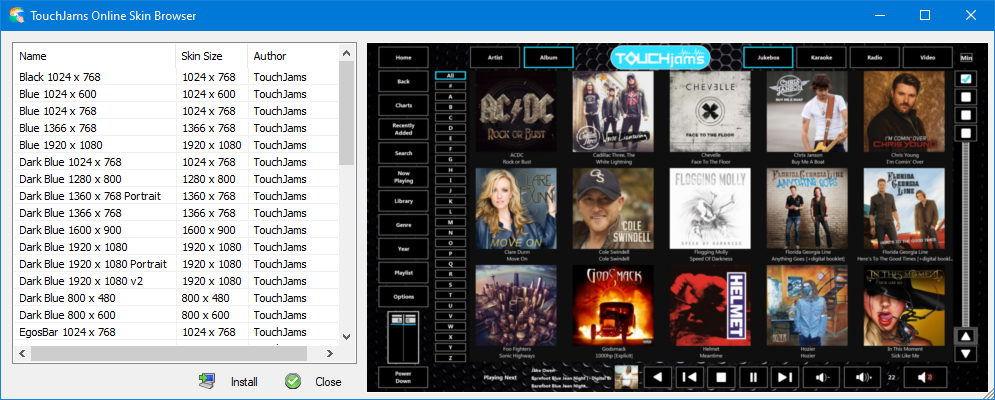The image size is (995, 400).
Task: Click the left-pointing play arrow icon
Action: (x=656, y=377)
